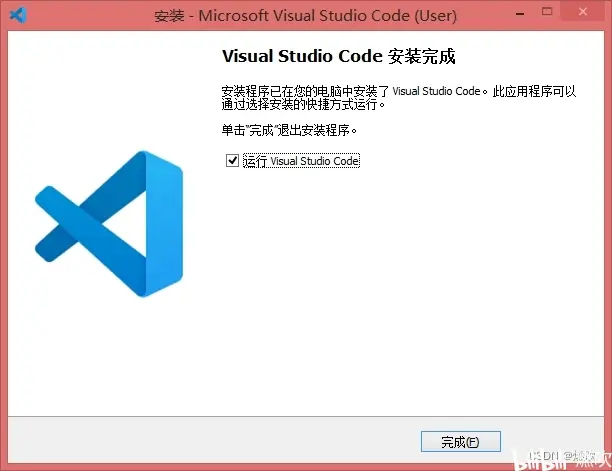Uncheck the 运行 Visual Studio Code checkbox
The height and width of the screenshot is (471, 612).
point(232,160)
